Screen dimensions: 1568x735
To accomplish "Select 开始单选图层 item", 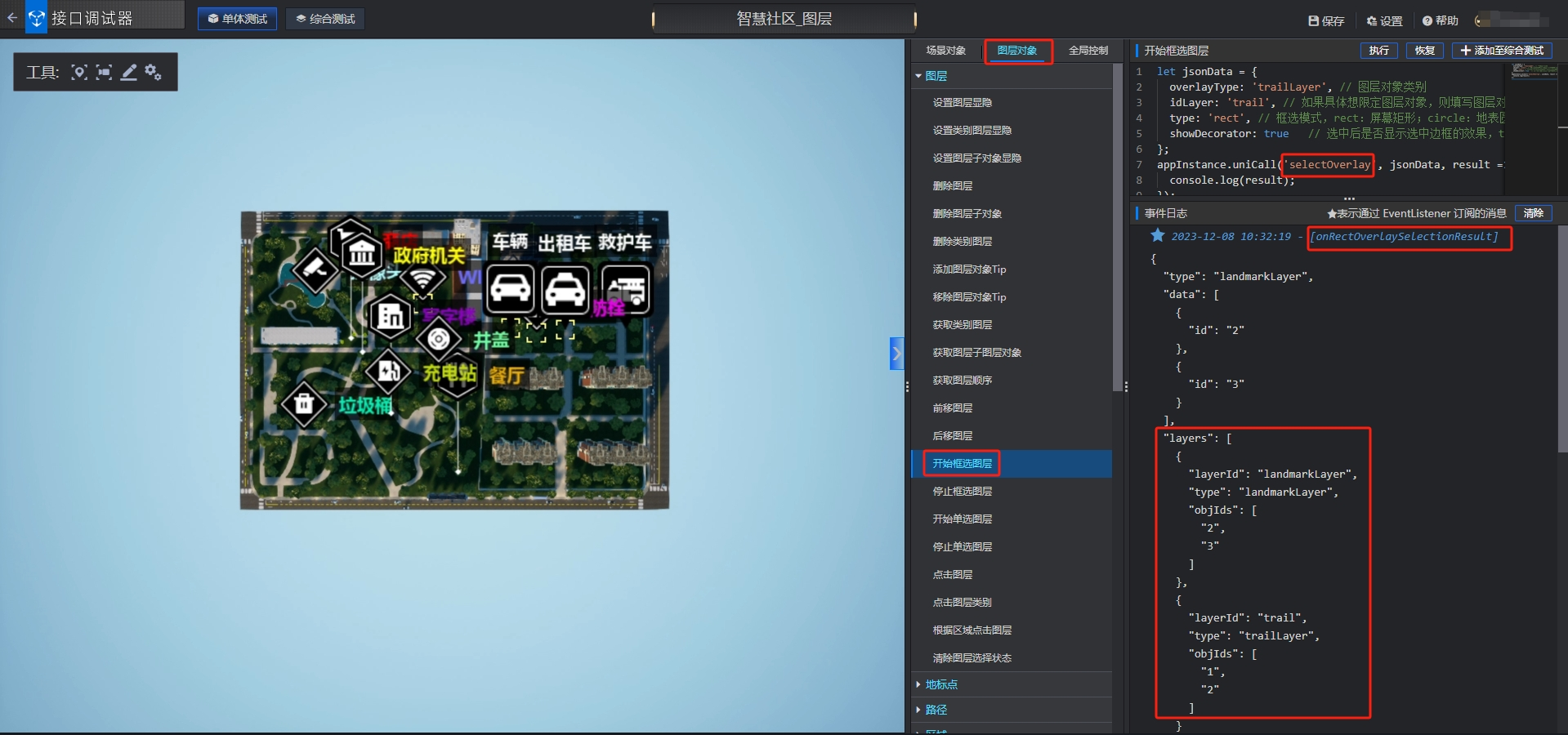I will (1012, 519).
